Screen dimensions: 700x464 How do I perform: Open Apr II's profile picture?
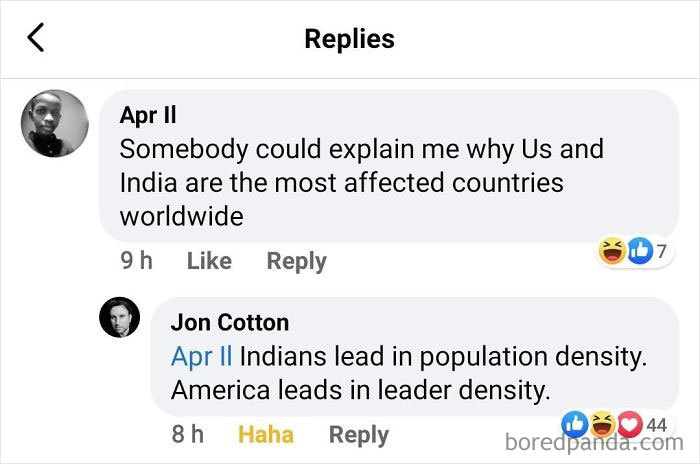pyautogui.click(x=54, y=124)
